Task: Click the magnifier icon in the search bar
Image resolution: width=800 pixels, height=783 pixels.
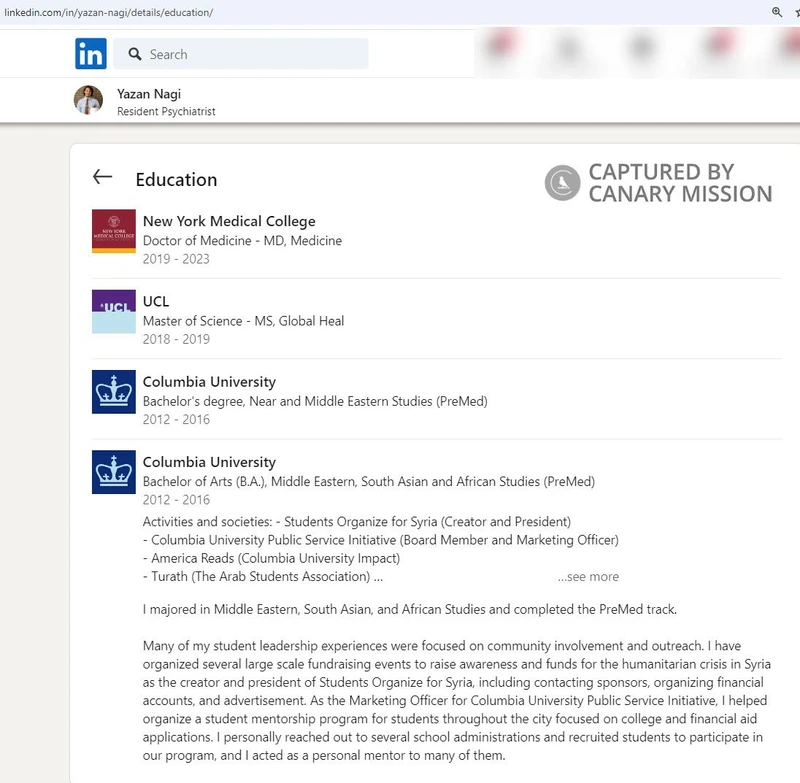Action: (134, 53)
